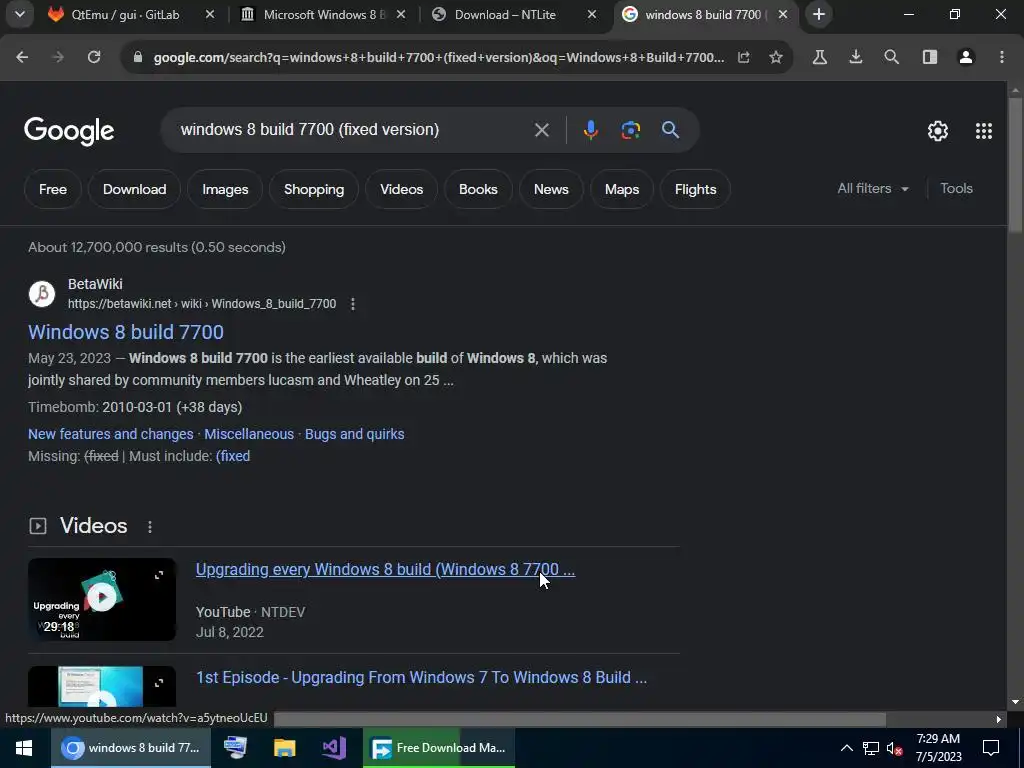Select the Free filter chip

(53, 189)
